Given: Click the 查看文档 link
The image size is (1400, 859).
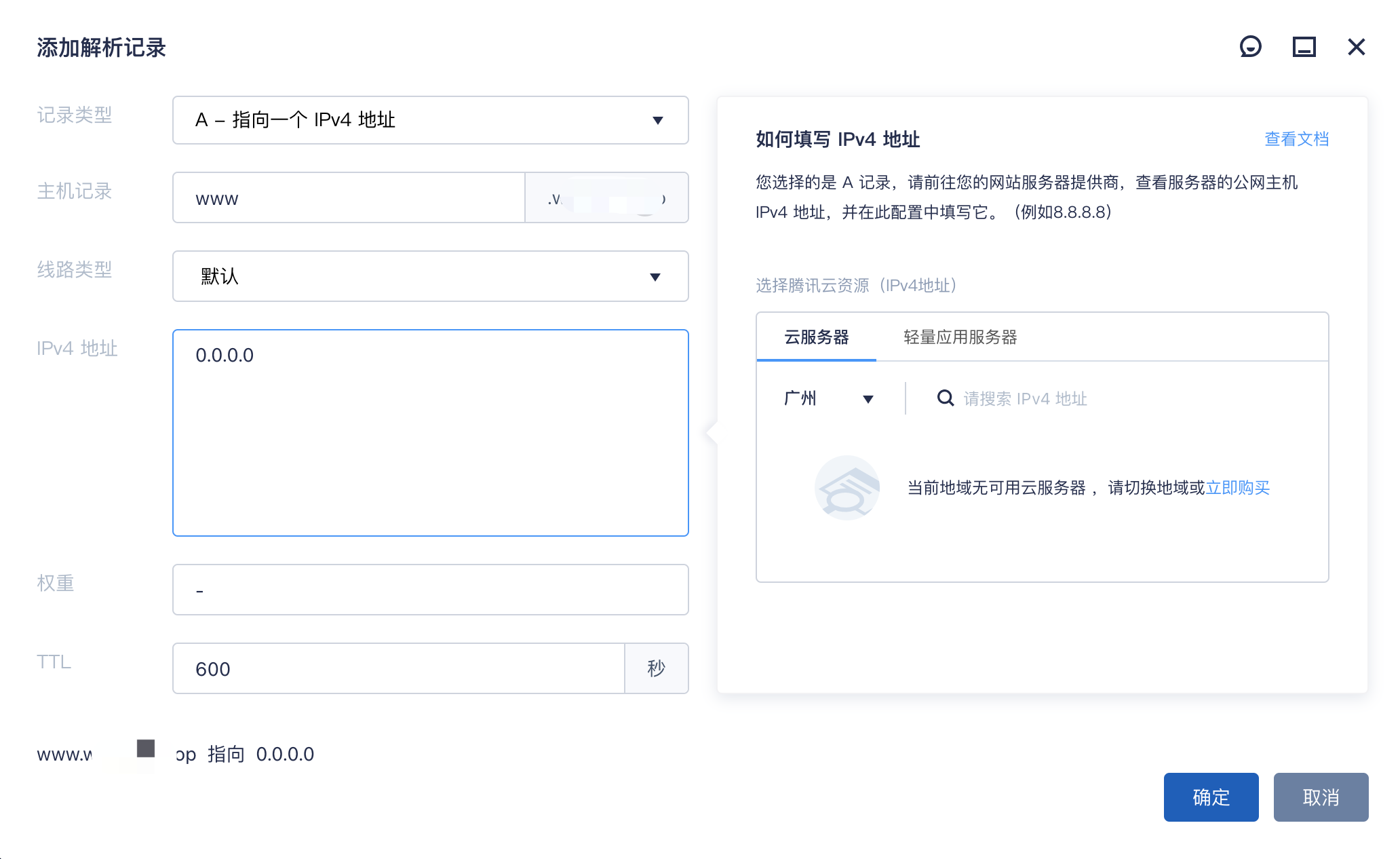Looking at the screenshot, I should click(x=1296, y=139).
